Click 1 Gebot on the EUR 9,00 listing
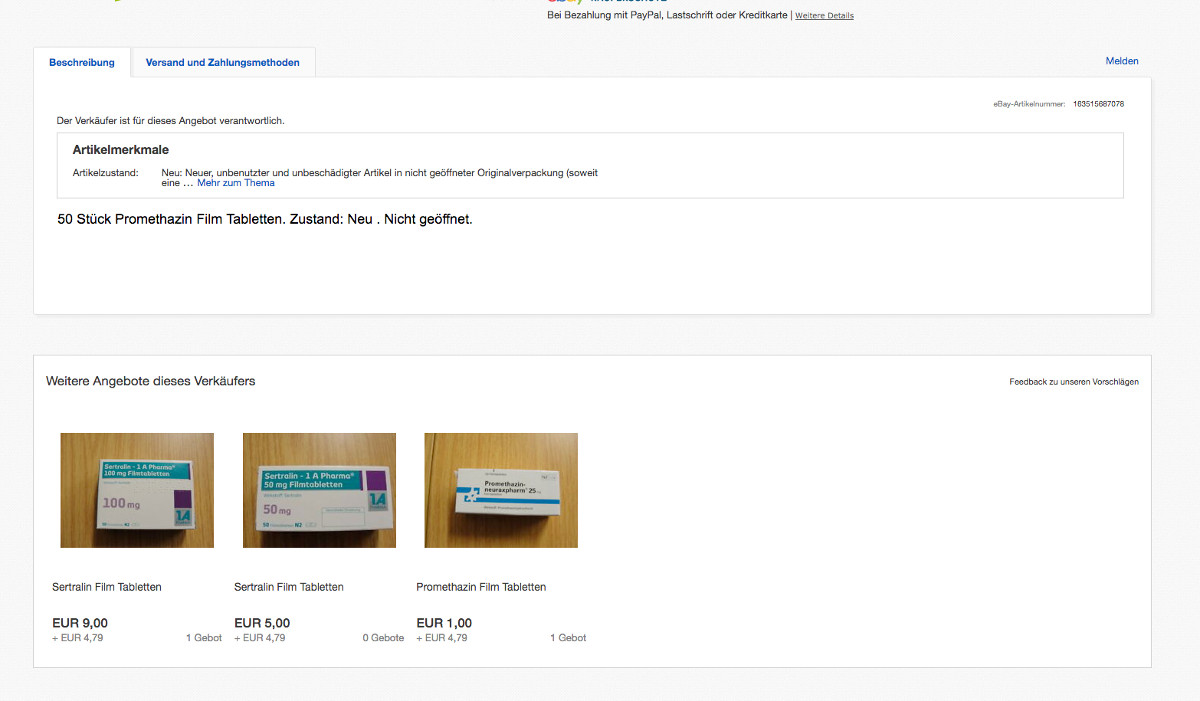 point(203,638)
